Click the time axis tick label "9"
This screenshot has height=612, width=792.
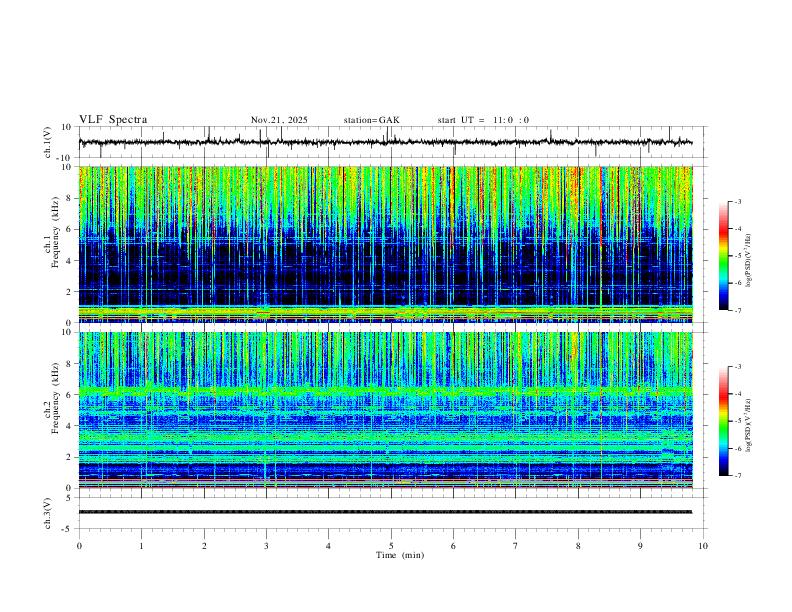[640, 546]
